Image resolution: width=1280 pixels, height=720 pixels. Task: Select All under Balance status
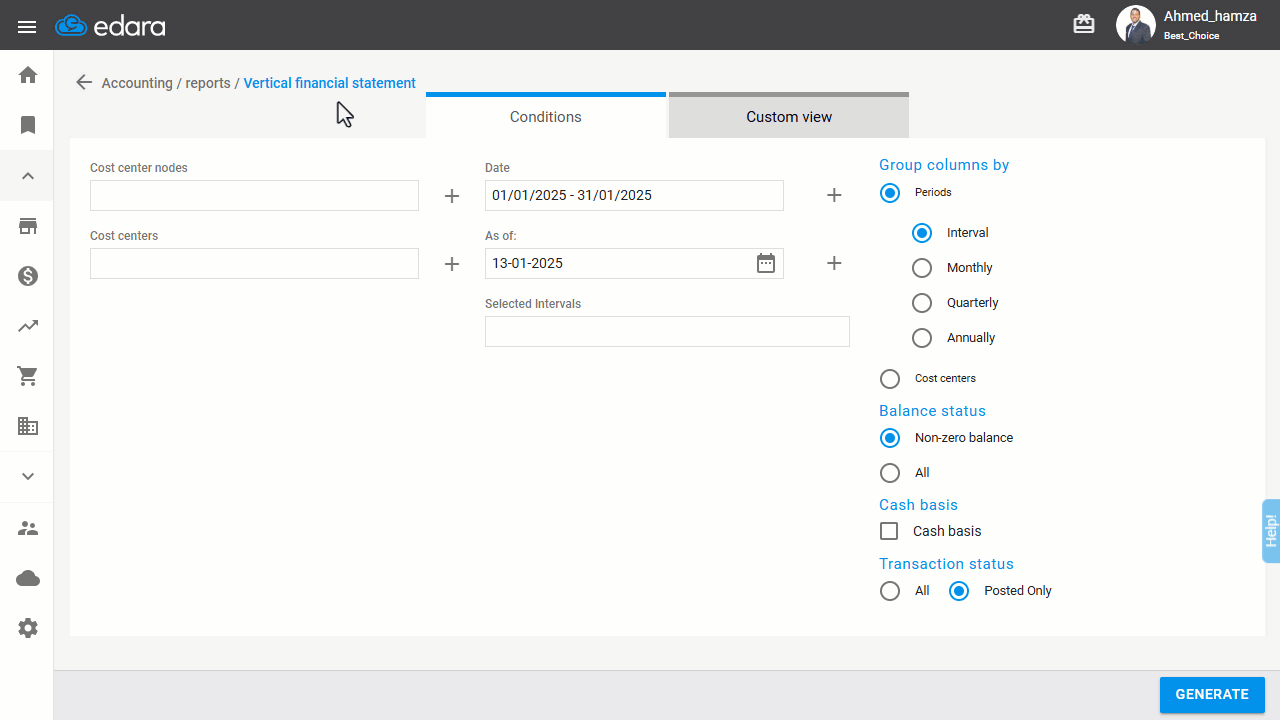tap(890, 473)
